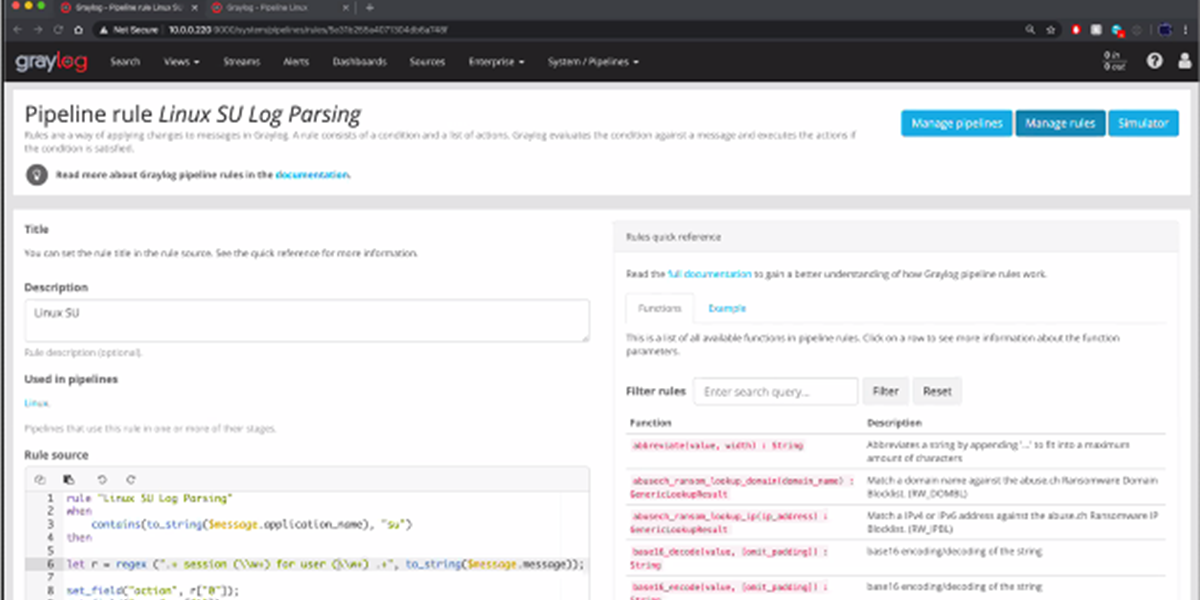The width and height of the screenshot is (1200, 600).
Task: Open the System / Pipelines dropdown
Action: coord(592,62)
